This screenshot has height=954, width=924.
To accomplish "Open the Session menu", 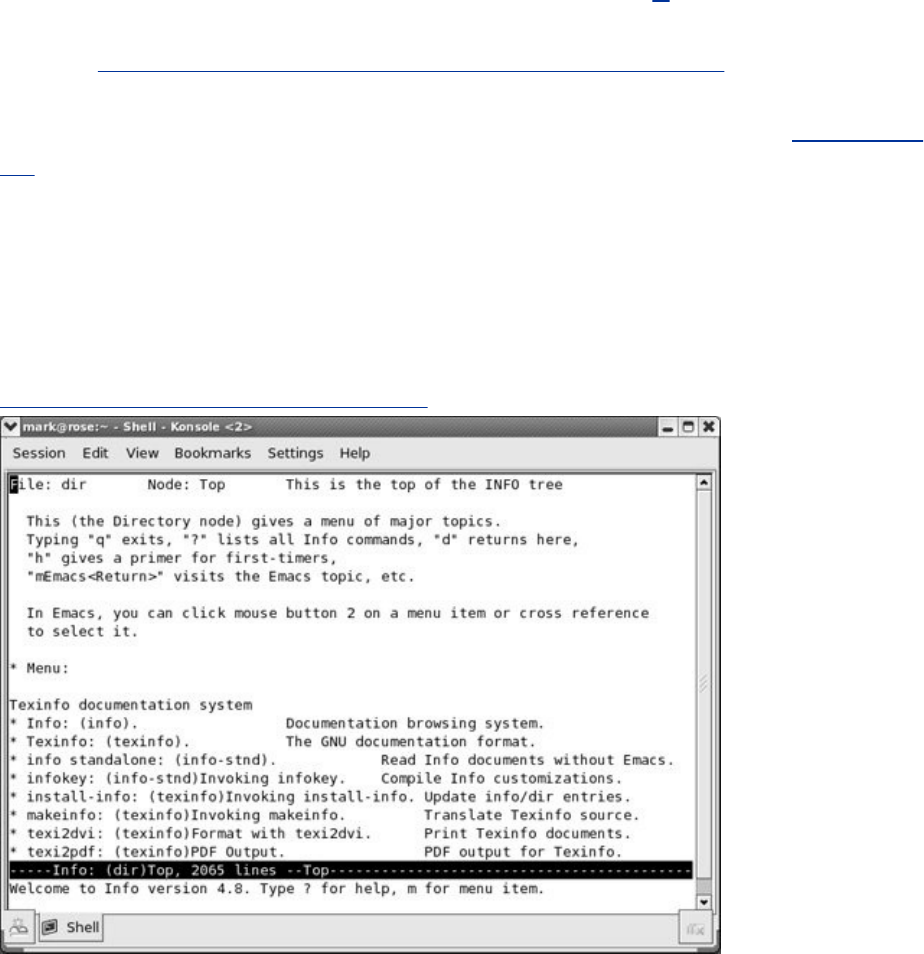I will tap(39, 453).
